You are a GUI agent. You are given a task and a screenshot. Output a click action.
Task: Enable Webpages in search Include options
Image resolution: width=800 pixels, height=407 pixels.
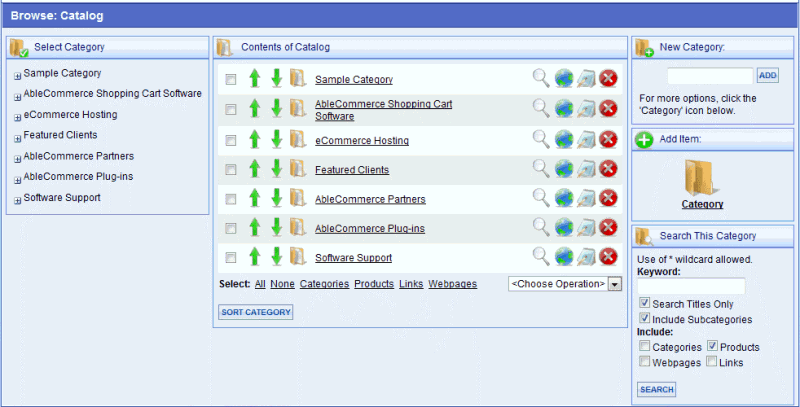645,362
